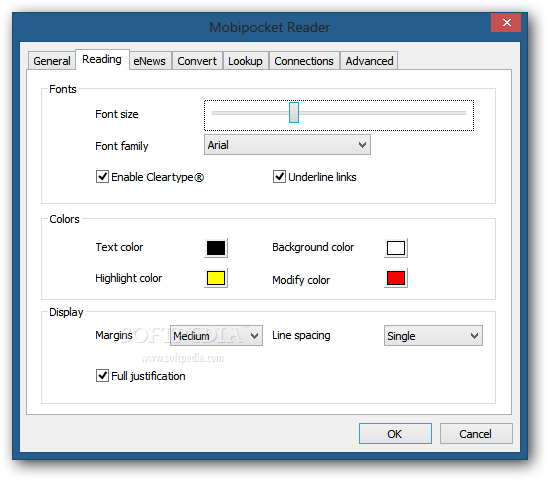Screen dimensions: 548x480
Task: Click the Font size slider thumb
Action: click(294, 113)
